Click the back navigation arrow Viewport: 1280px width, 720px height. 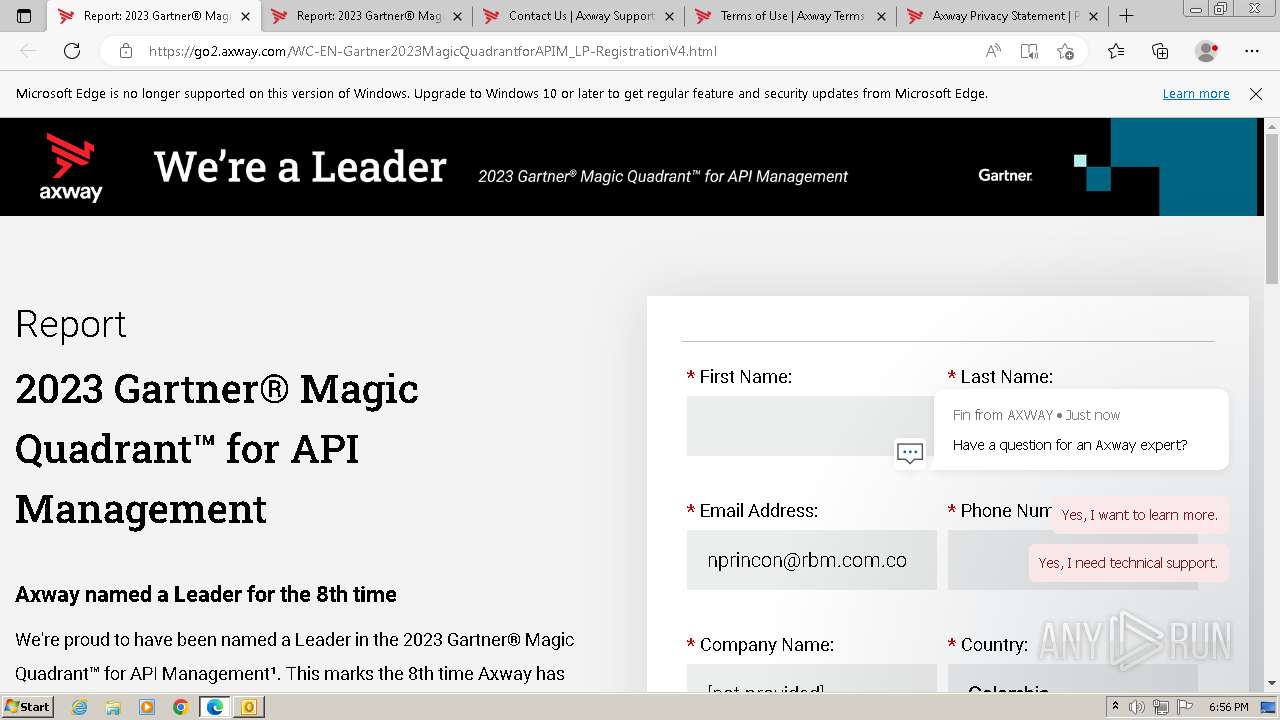pos(28,51)
